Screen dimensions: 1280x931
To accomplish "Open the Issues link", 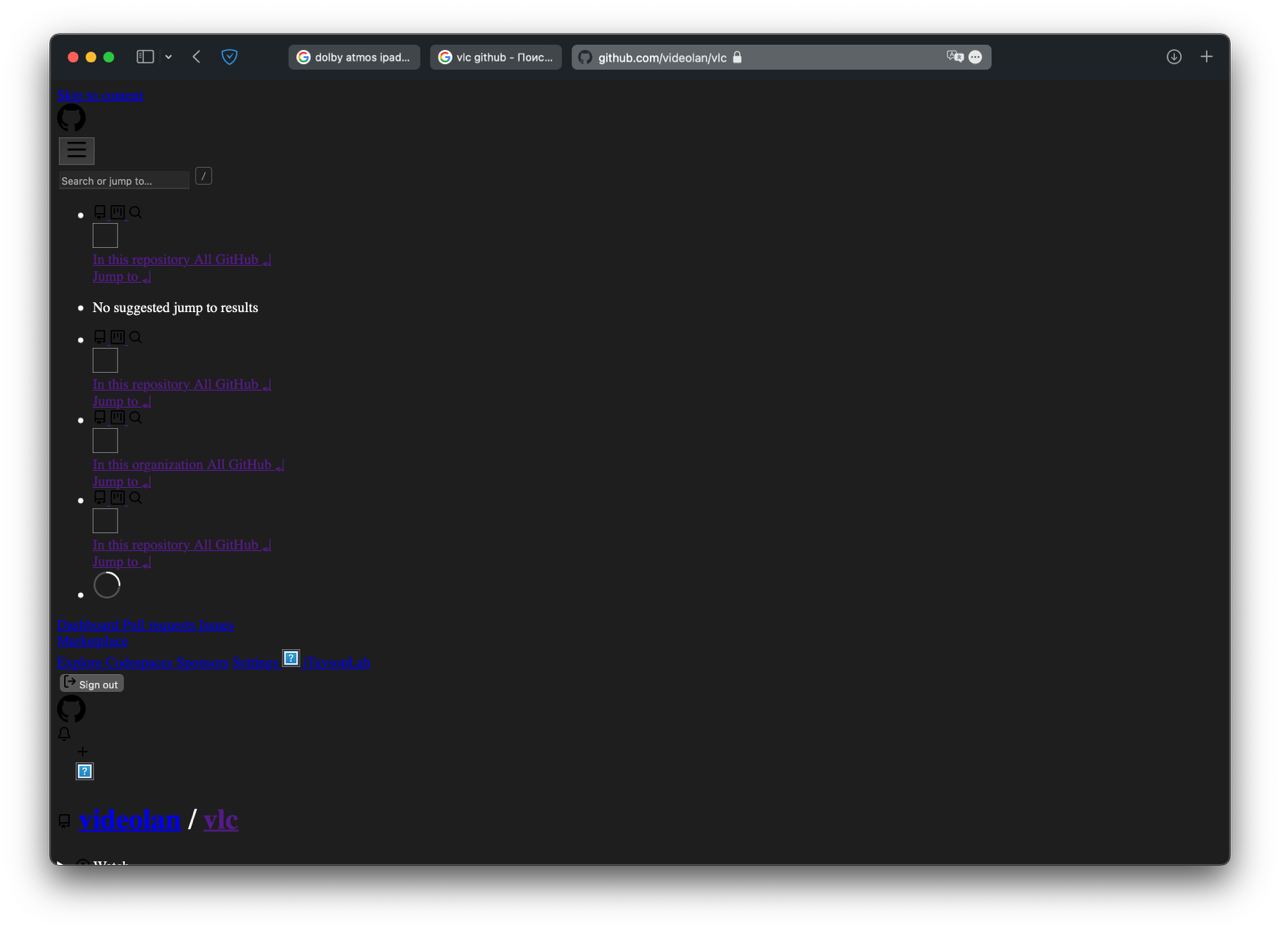I will (x=217, y=625).
